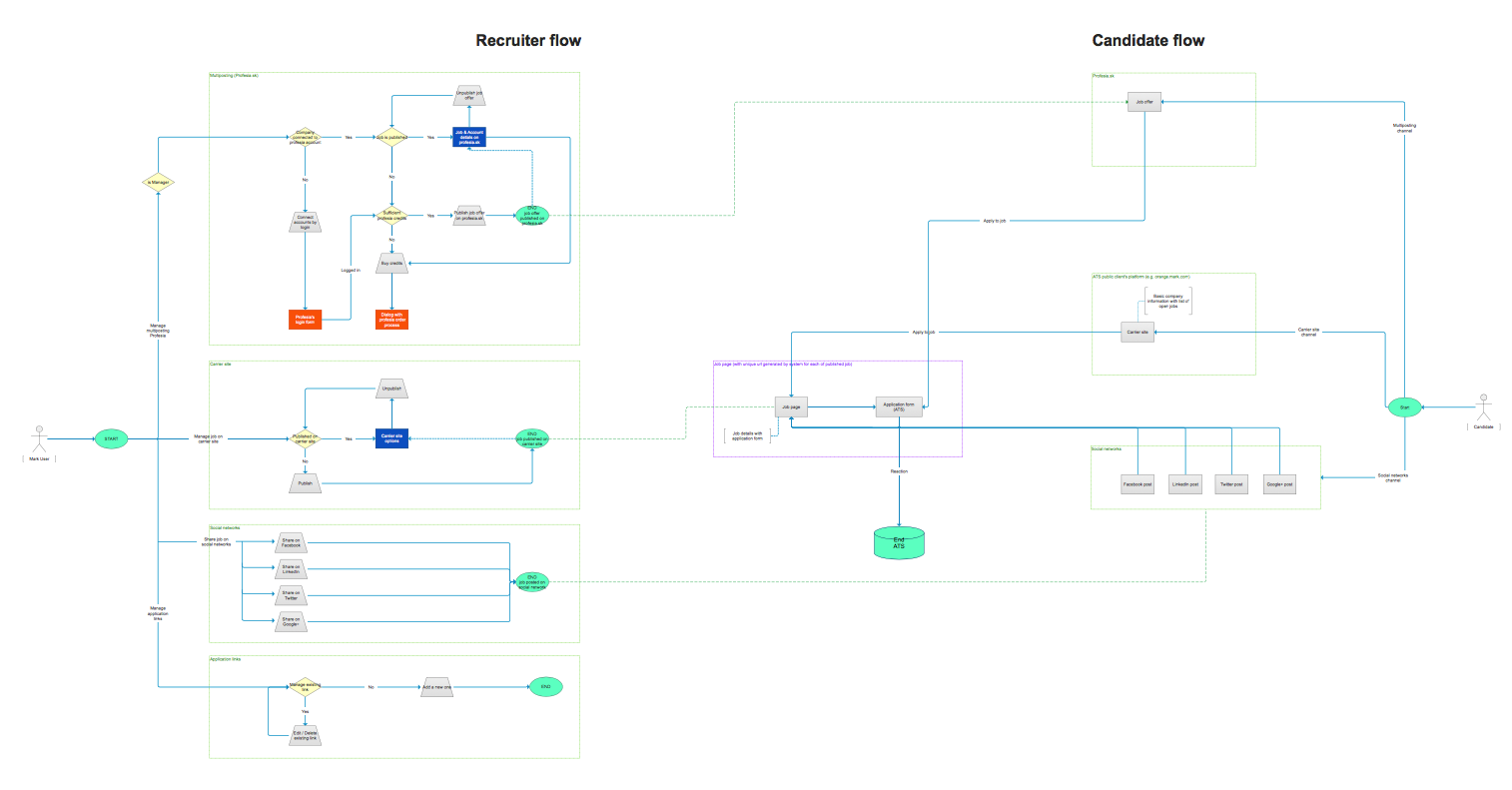Click green 'Start' ellipse near Candidate

tap(1404, 407)
